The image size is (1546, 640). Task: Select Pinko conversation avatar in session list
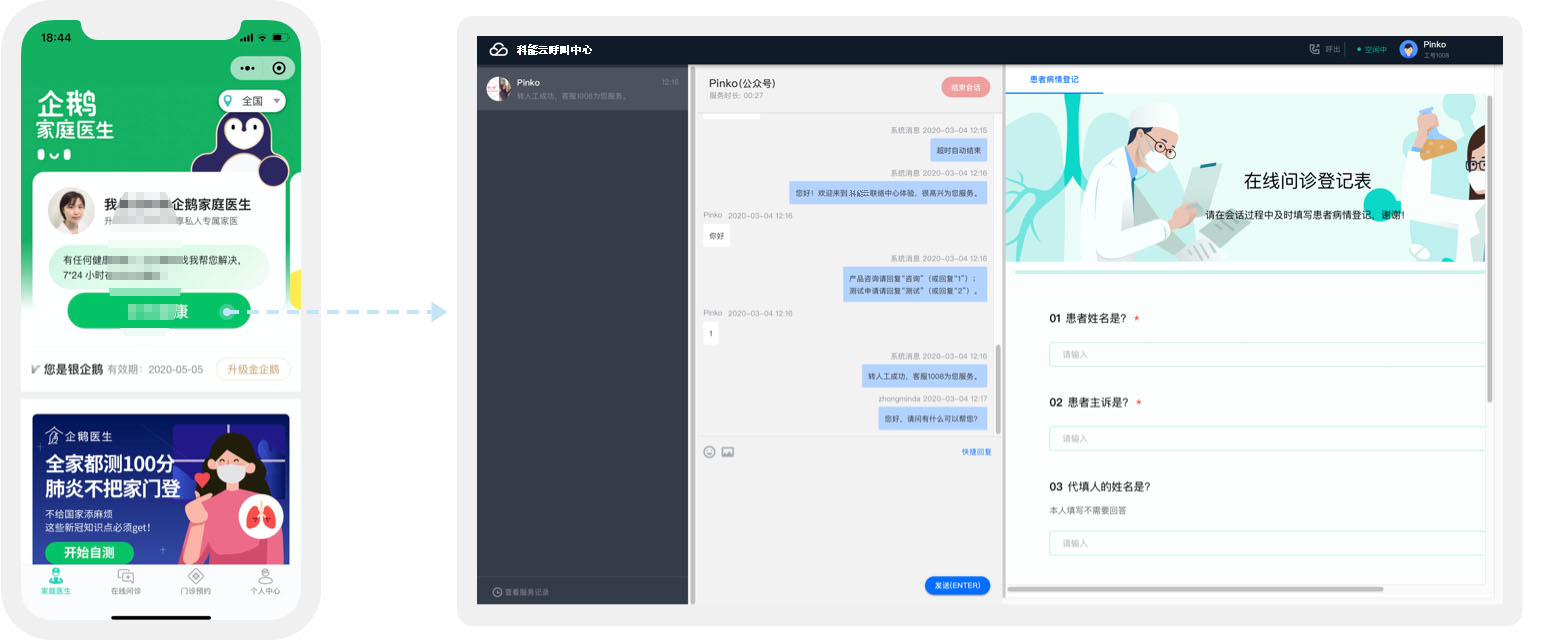click(x=498, y=89)
